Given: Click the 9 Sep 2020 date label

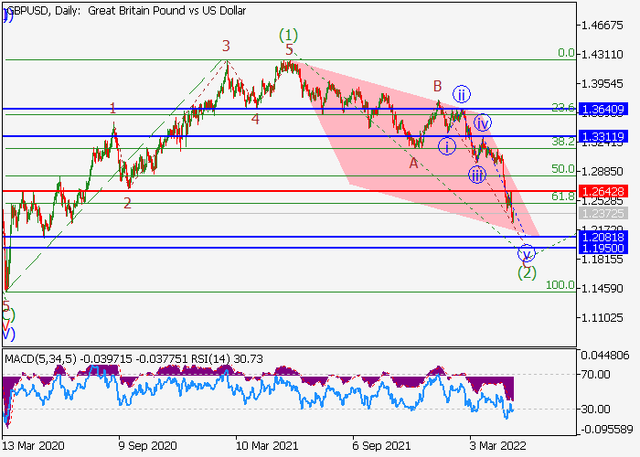Looking at the screenshot, I should [x=148, y=445].
